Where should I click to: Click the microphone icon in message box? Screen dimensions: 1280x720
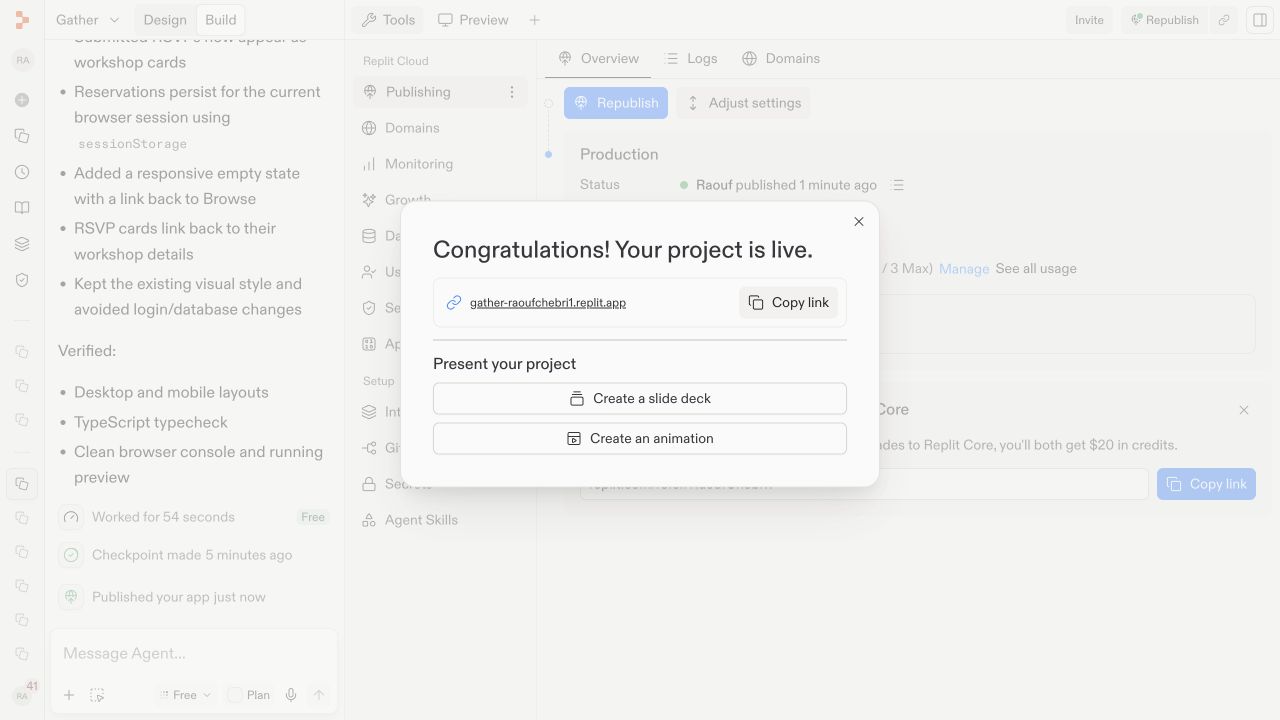click(x=291, y=695)
